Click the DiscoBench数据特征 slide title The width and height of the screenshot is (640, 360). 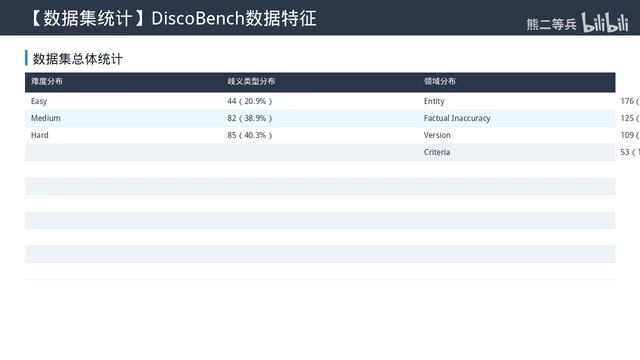pos(234,18)
